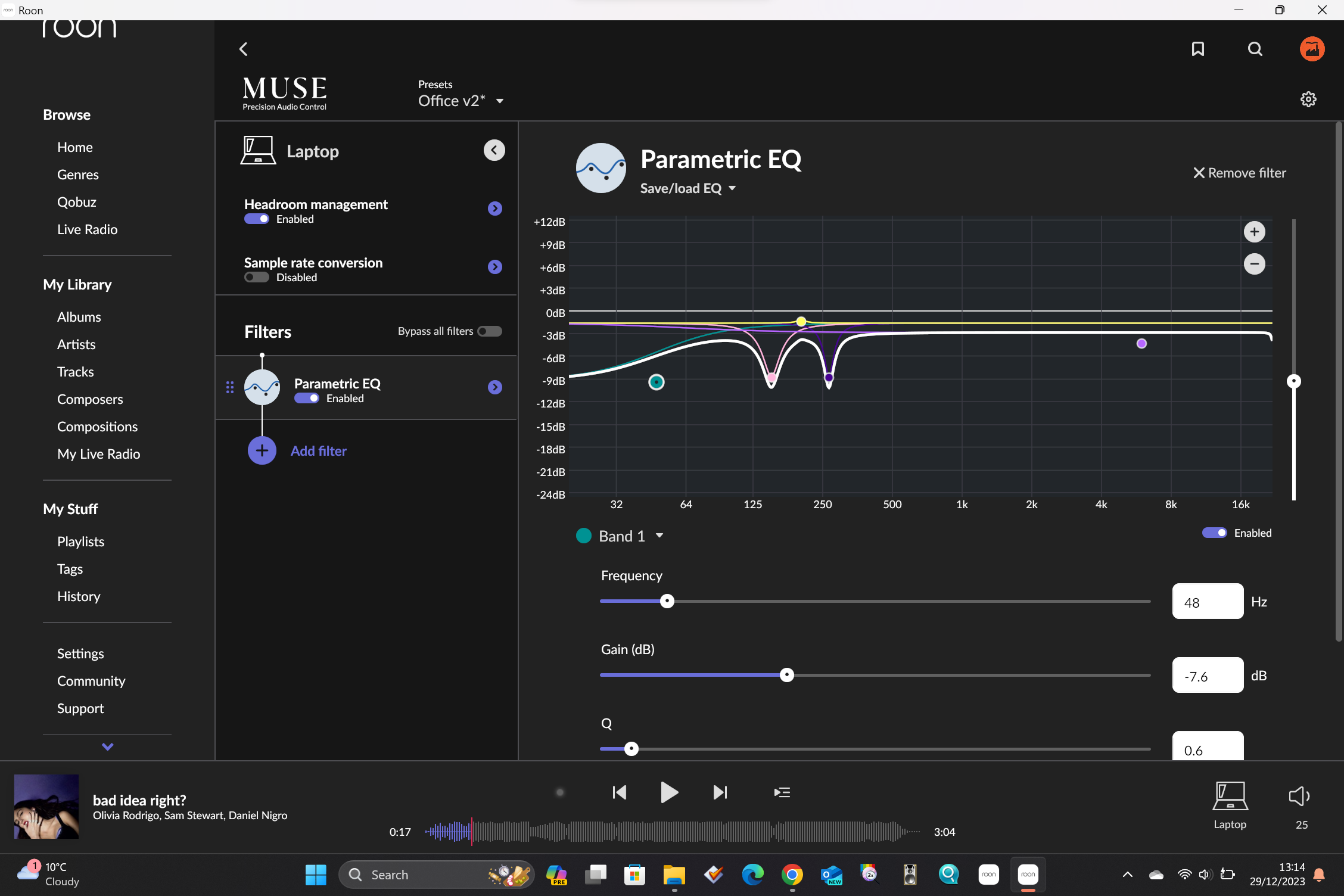
Task: Enable the Sample rate conversion toggle
Action: [x=256, y=277]
